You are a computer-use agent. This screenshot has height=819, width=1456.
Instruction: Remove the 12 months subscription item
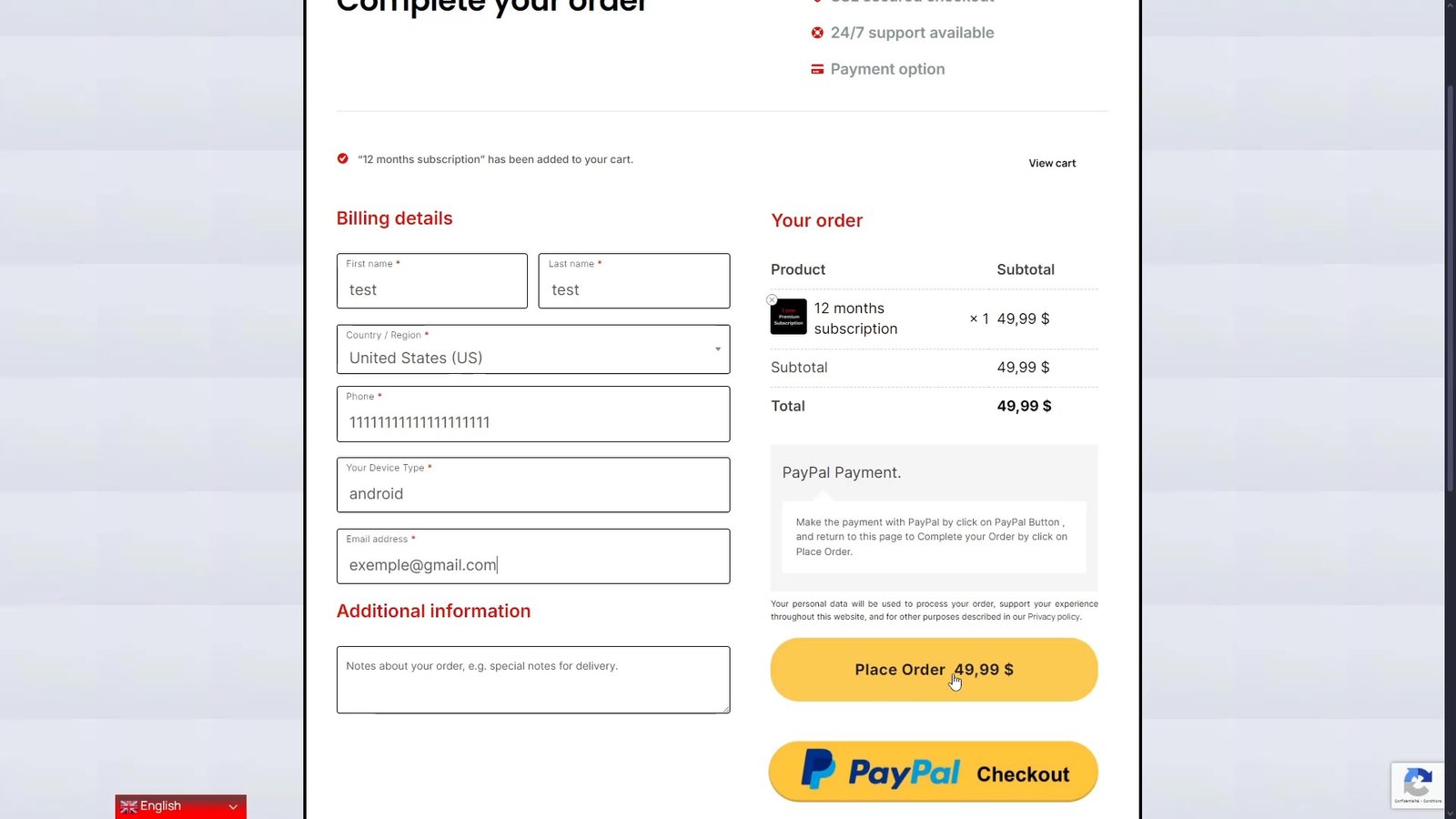tap(772, 299)
